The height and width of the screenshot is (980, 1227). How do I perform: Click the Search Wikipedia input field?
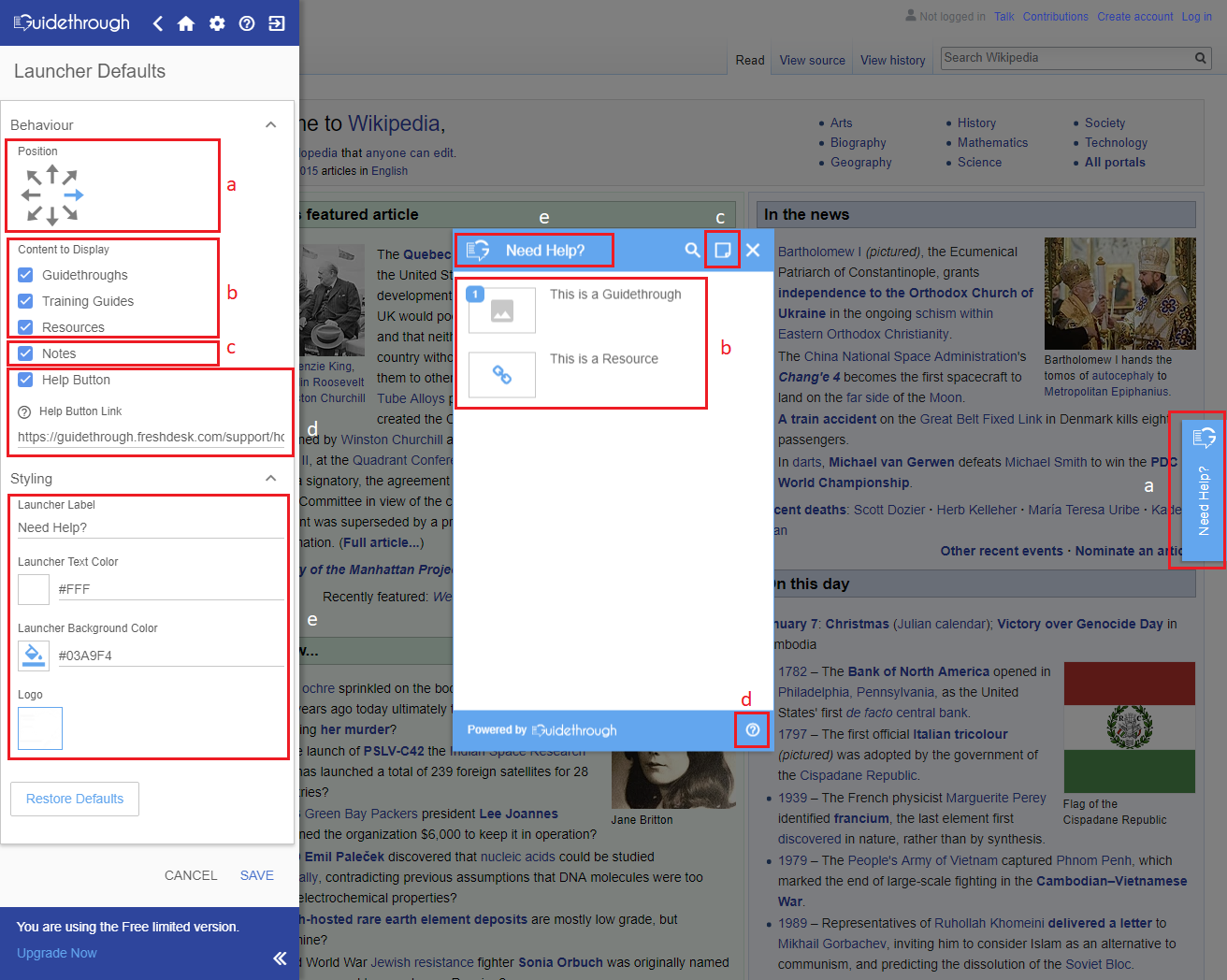(x=1065, y=58)
